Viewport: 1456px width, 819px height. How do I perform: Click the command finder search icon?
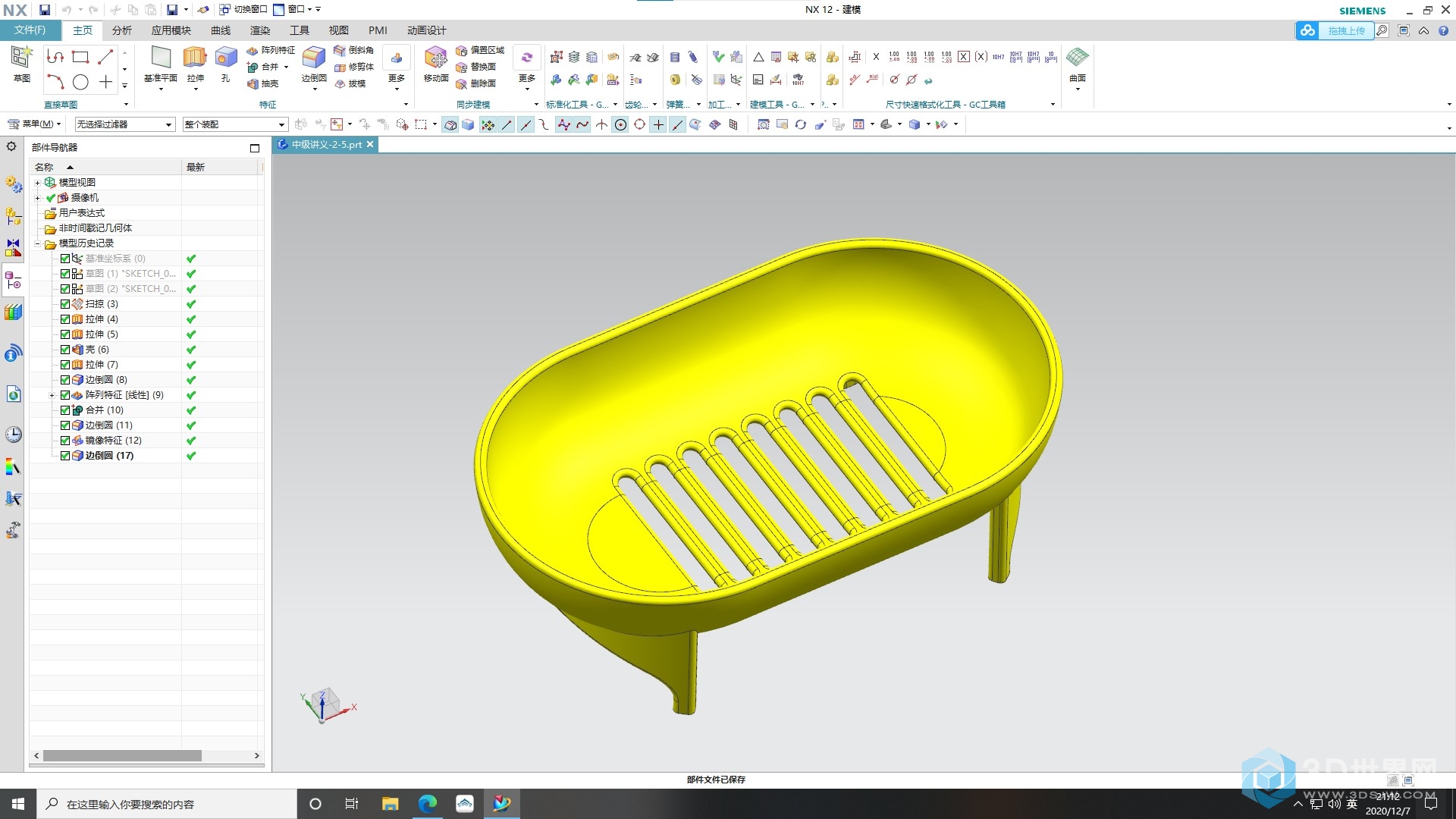point(1382,30)
